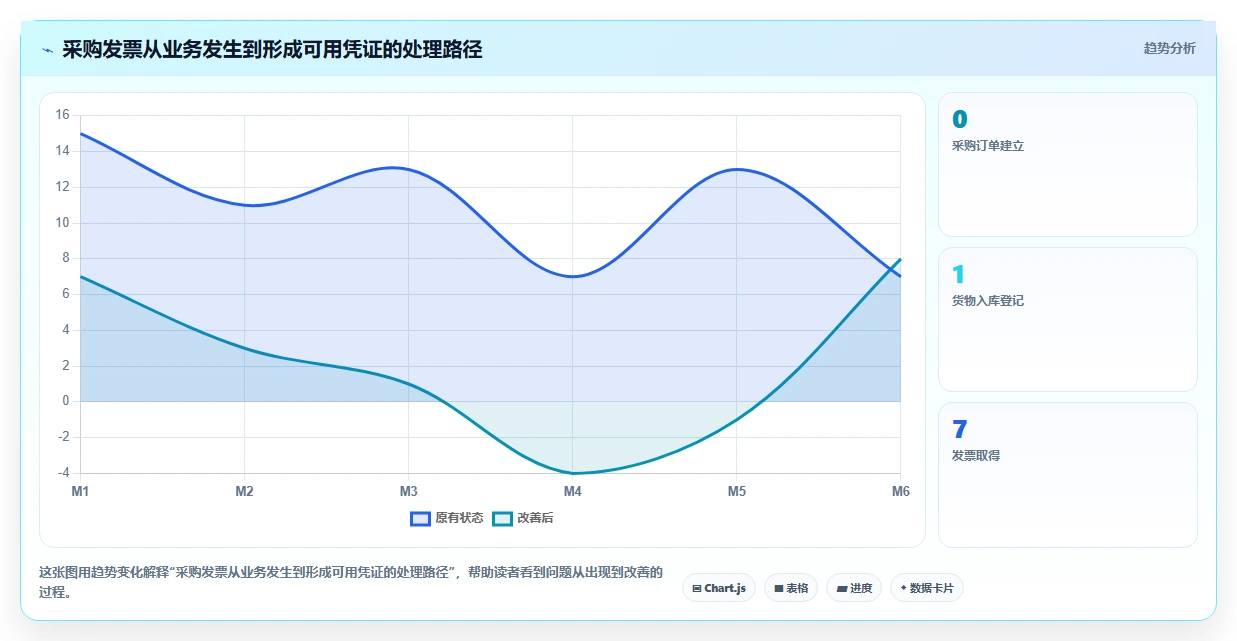Click the 16 y-axis label
Screen dimensions: 1237x641
tap(62, 115)
